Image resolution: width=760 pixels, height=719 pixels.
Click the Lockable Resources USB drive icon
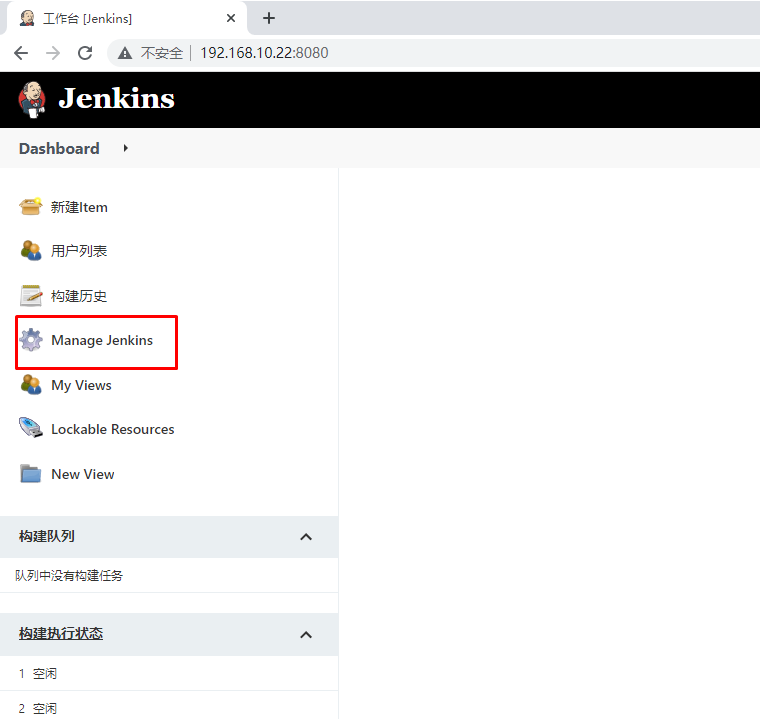point(31,428)
